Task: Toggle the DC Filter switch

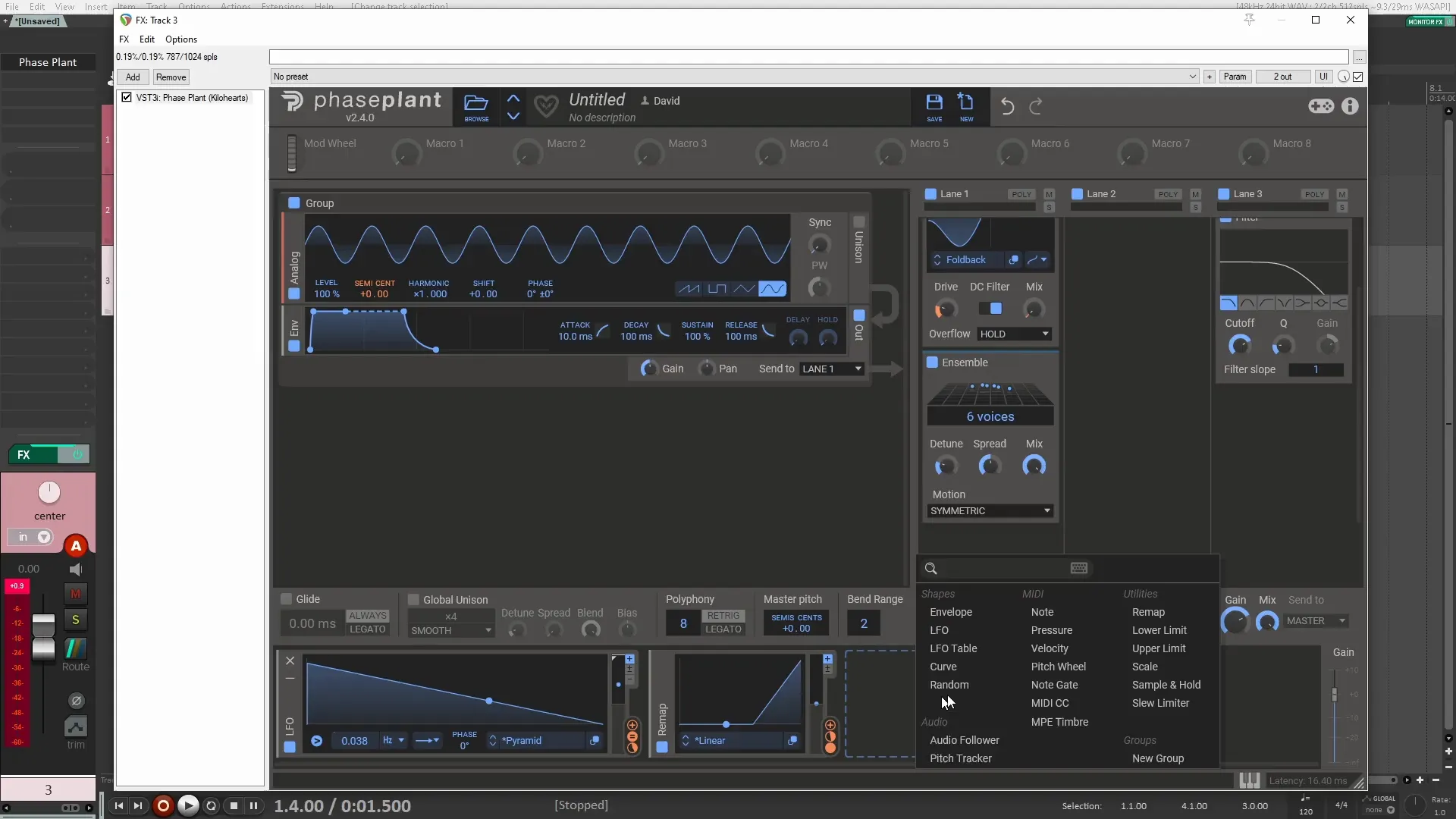Action: (x=990, y=309)
